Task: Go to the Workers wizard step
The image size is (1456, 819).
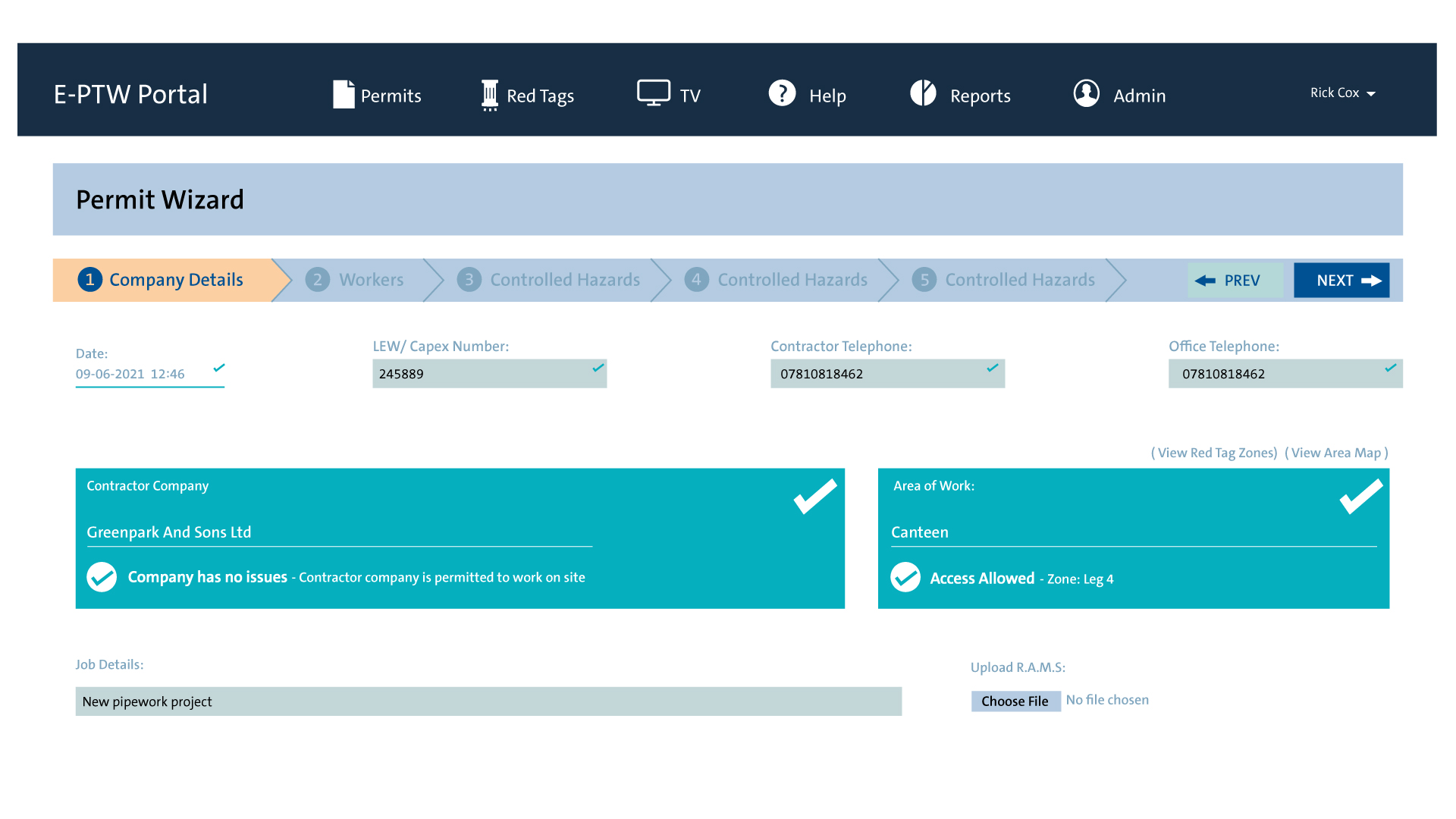Action: click(x=355, y=280)
